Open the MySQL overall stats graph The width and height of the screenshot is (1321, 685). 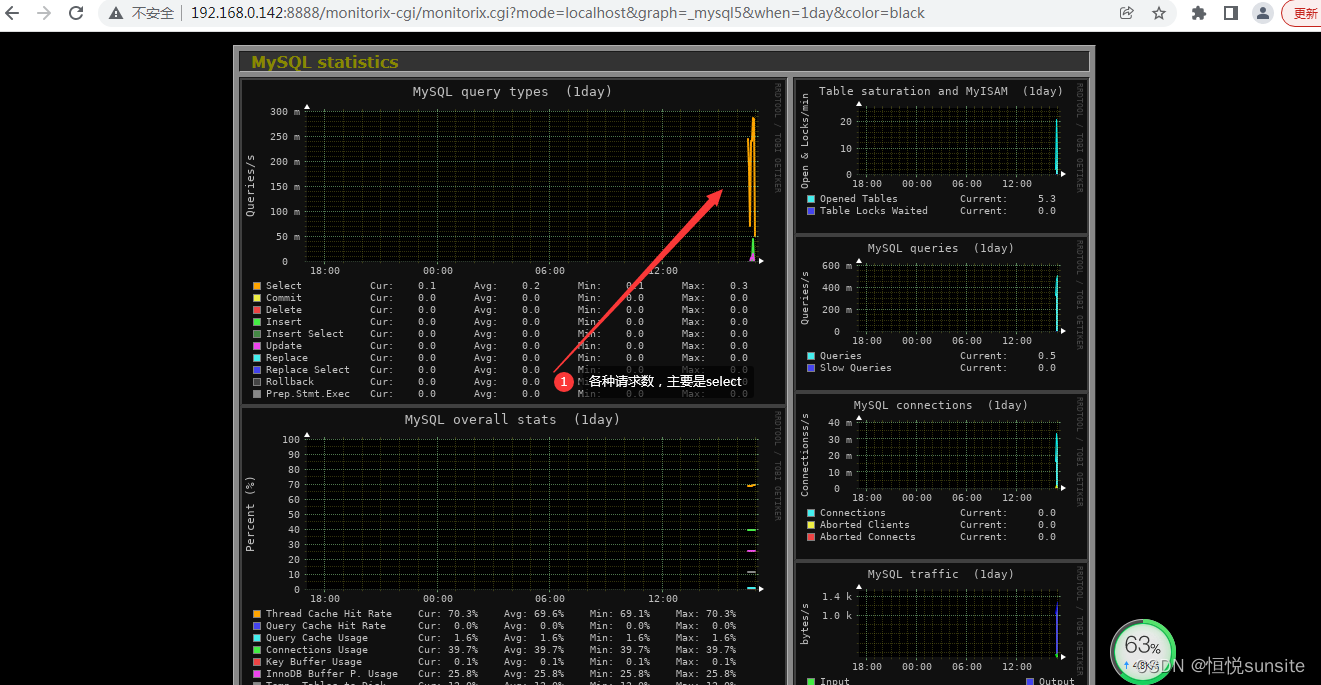pos(513,546)
